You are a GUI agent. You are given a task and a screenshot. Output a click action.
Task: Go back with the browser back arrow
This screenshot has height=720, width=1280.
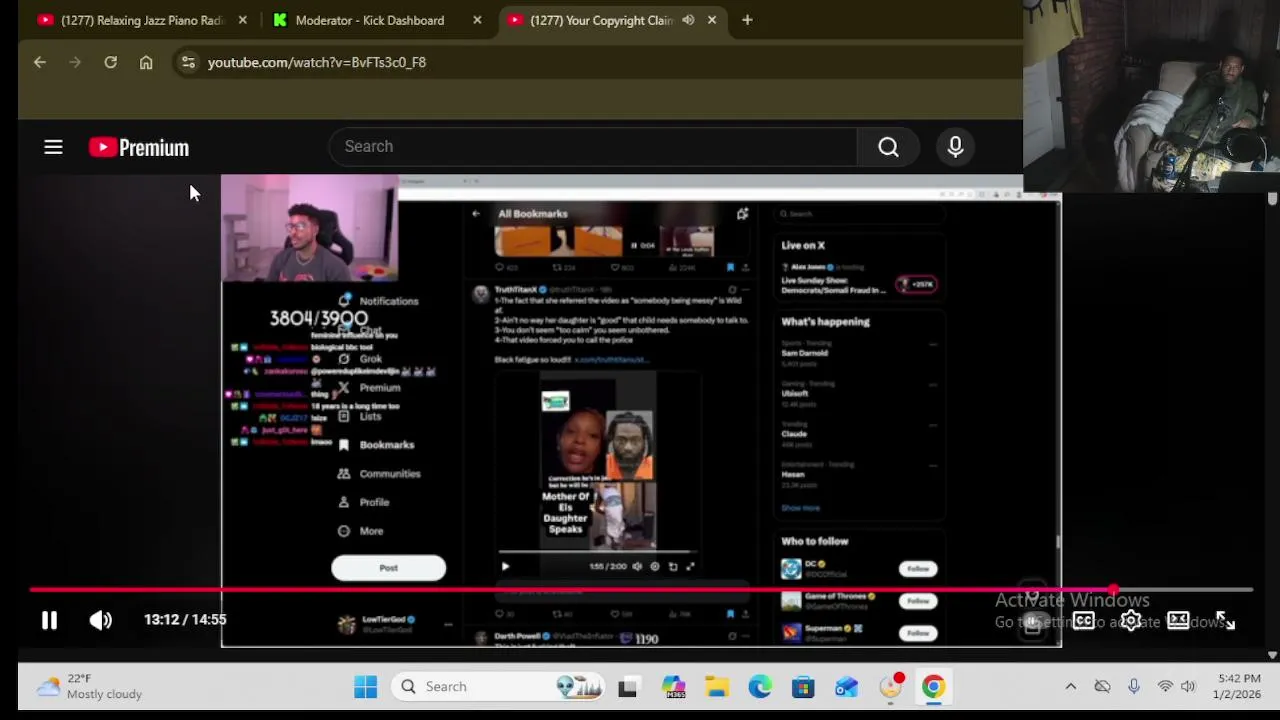pos(40,62)
